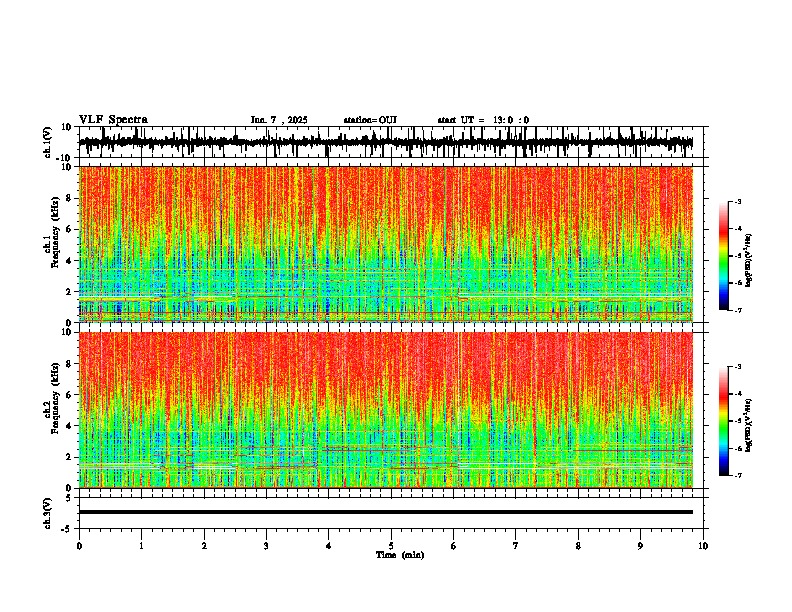Click the "-10" tick on ch.1 voltage axis
The width and height of the screenshot is (792, 612).
click(x=65, y=158)
